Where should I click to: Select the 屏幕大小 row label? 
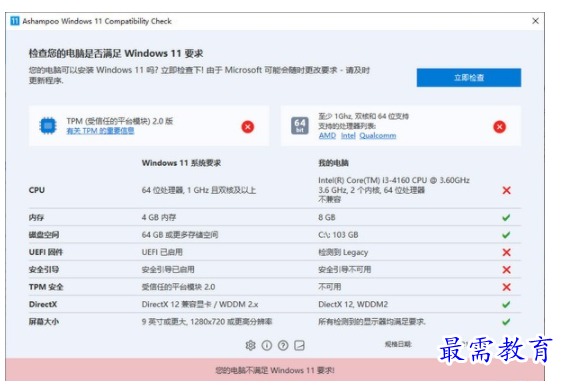point(44,322)
